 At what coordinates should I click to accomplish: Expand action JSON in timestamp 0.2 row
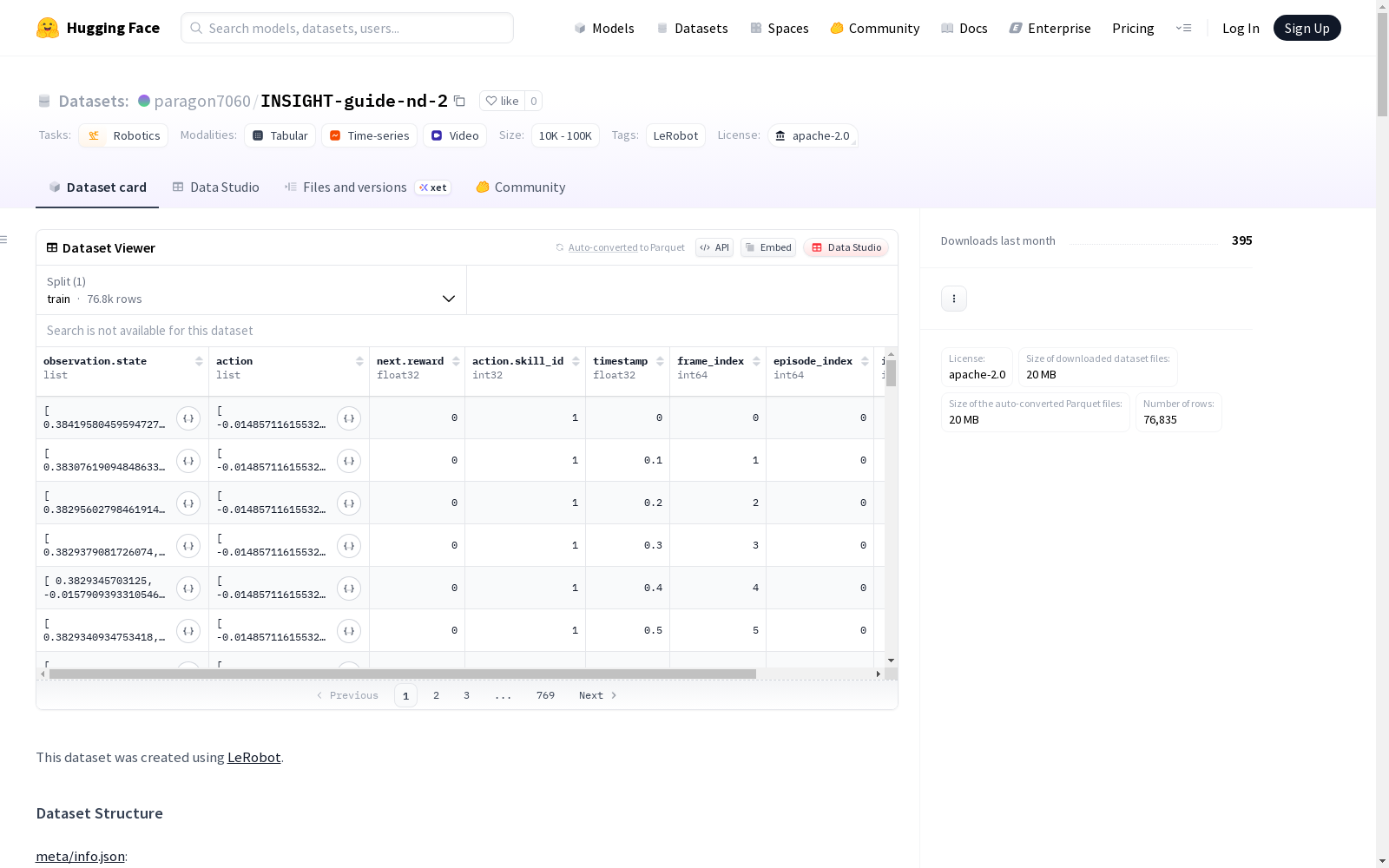[349, 503]
